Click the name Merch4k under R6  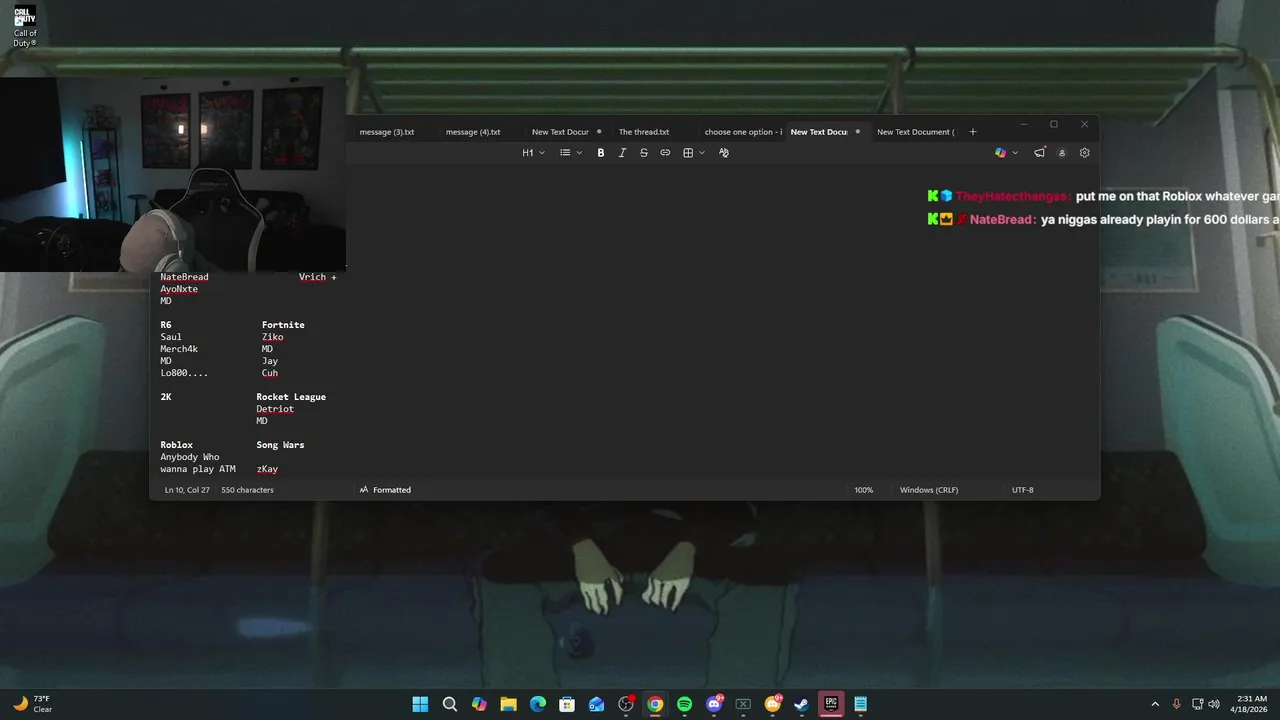click(x=179, y=349)
